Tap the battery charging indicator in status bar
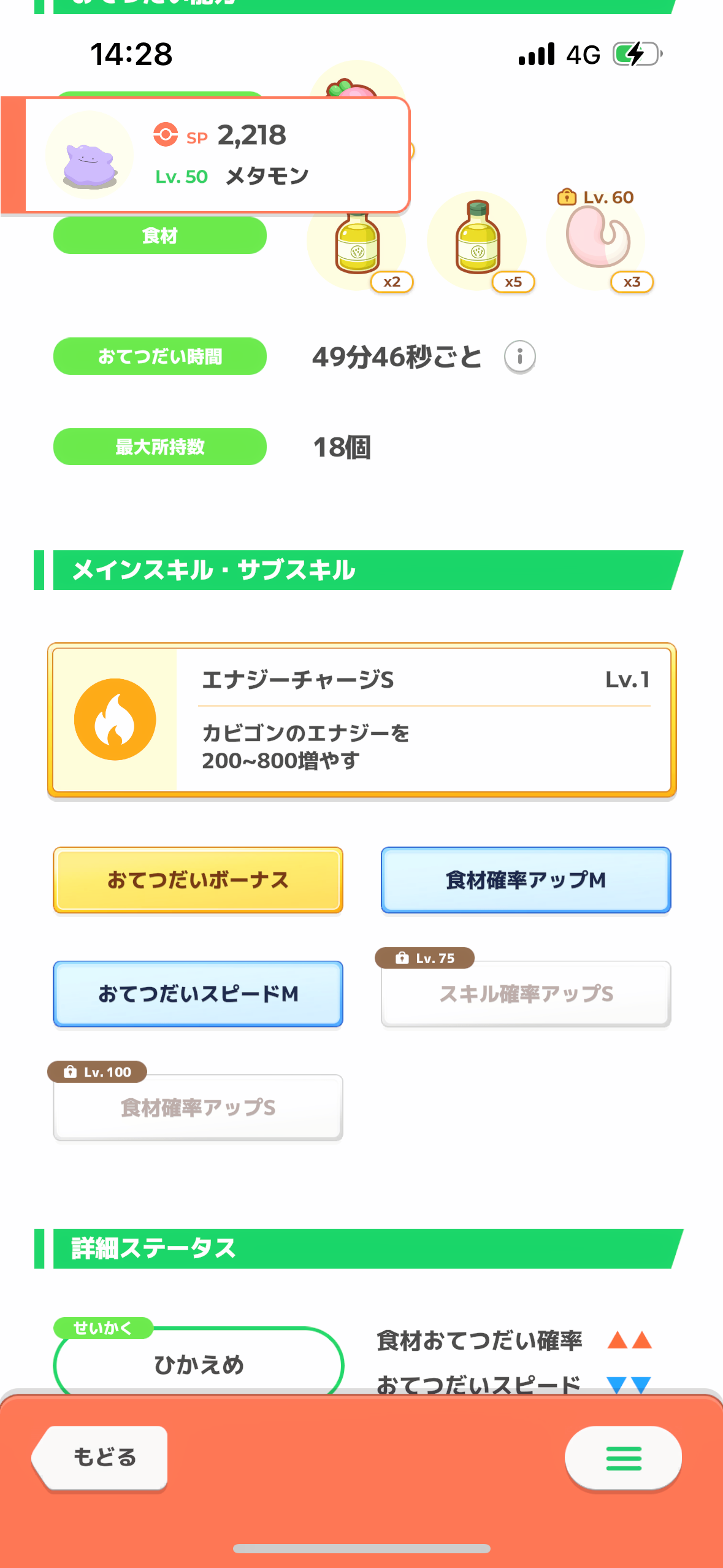 637,55
